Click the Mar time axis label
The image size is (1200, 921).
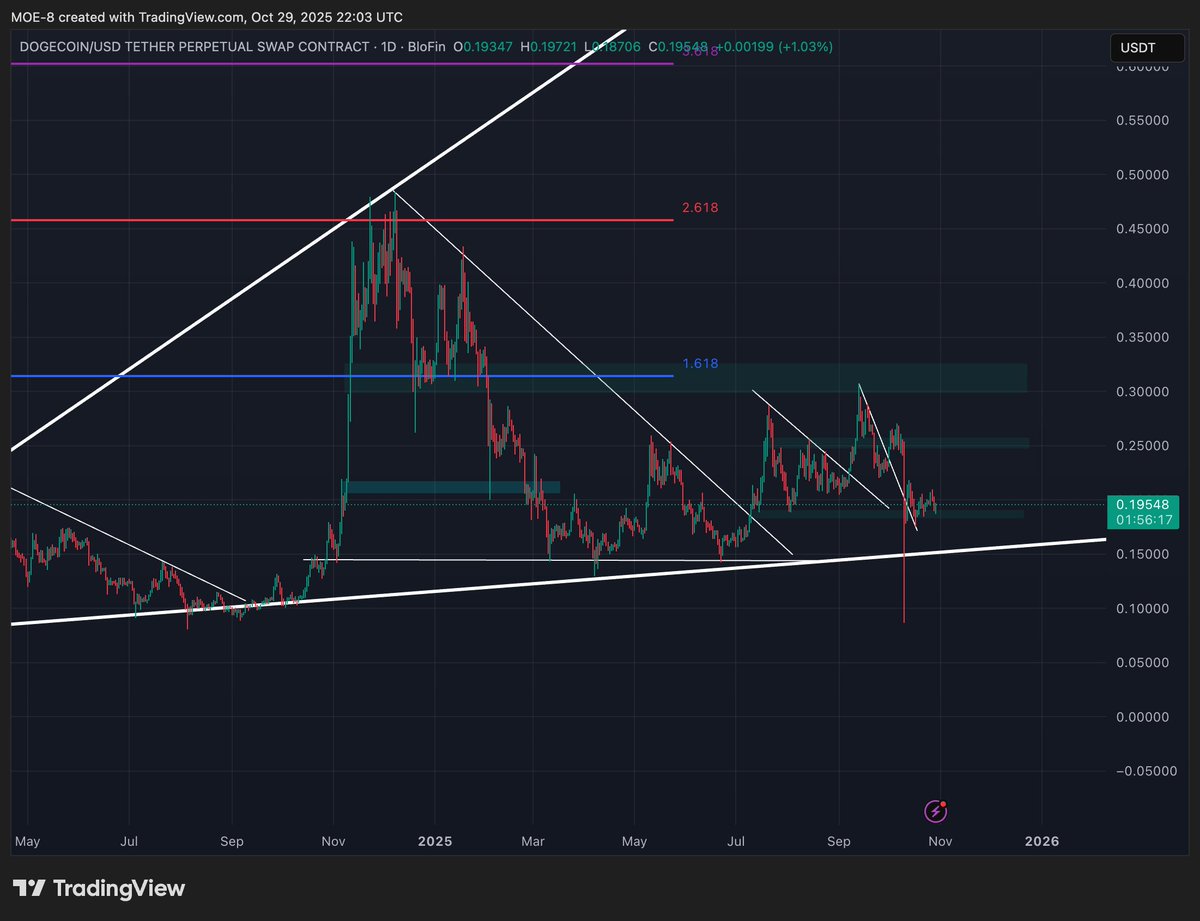click(534, 842)
